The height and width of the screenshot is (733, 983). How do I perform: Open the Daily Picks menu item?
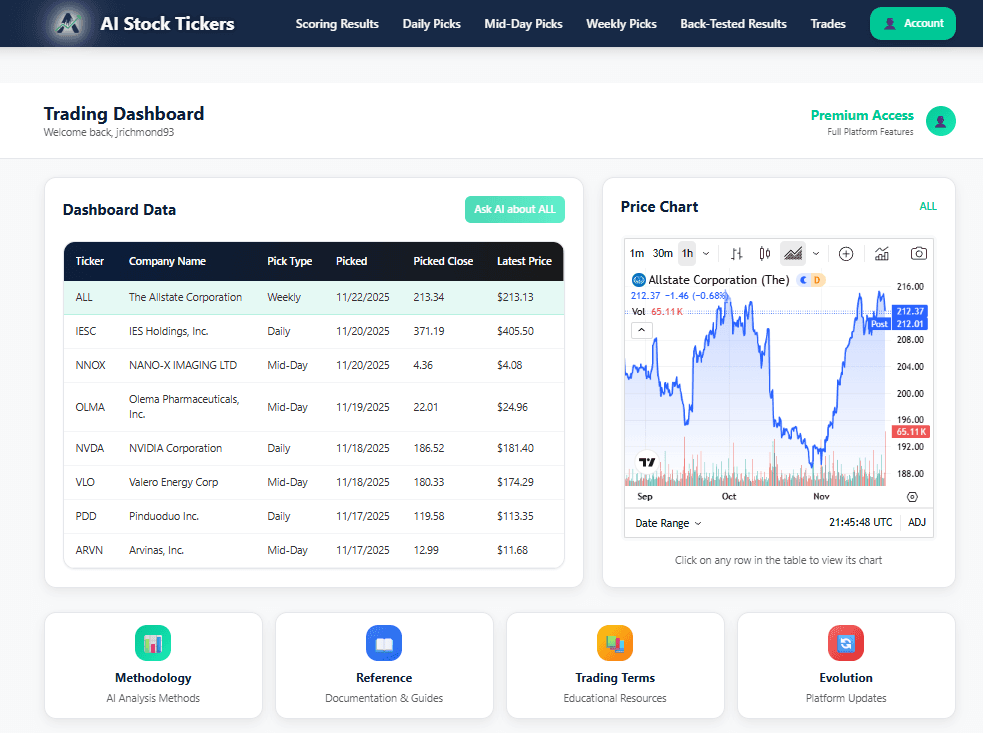[x=431, y=23]
